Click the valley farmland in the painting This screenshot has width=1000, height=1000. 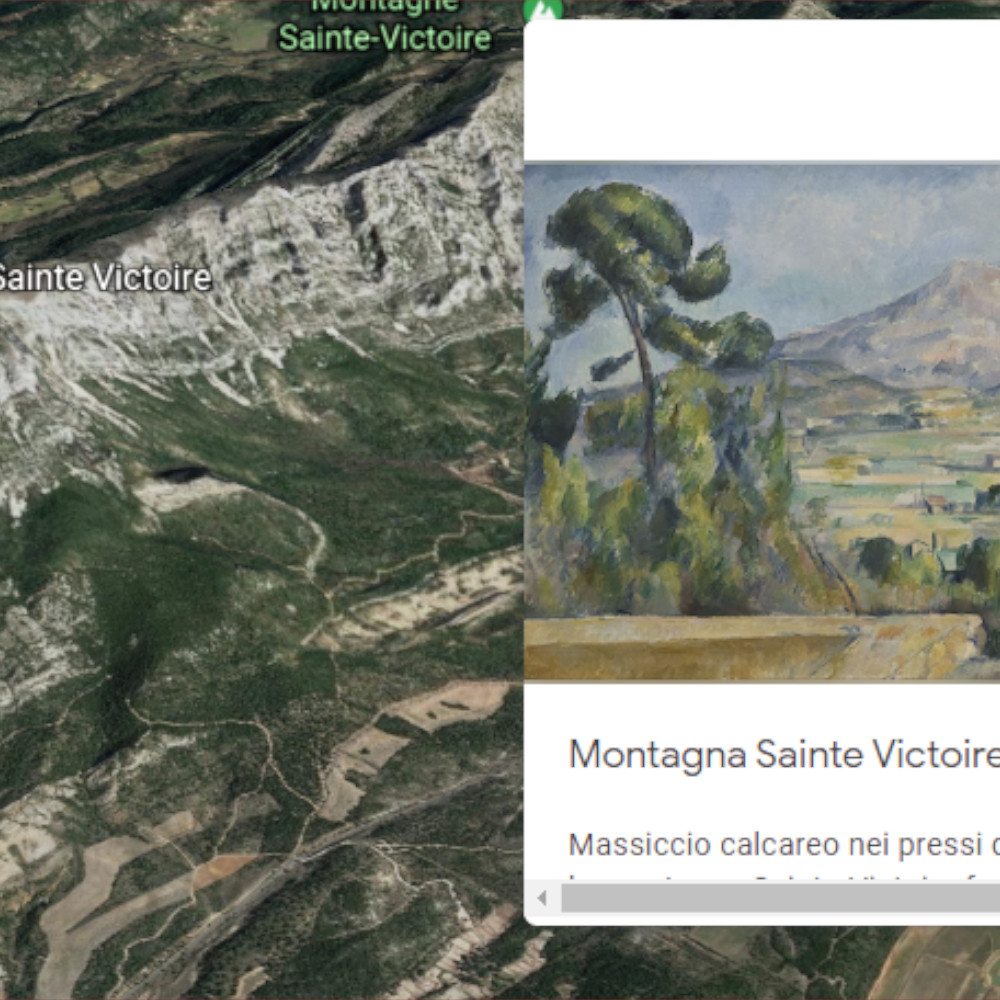(x=893, y=472)
